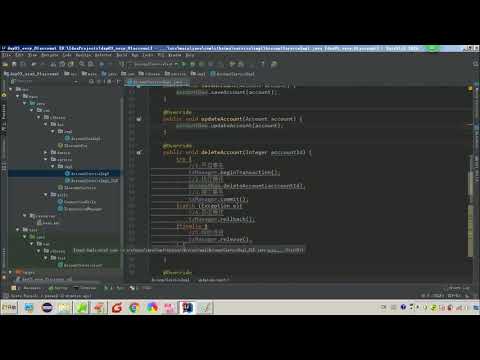The height and width of the screenshot is (360, 480).
Task: Click the Build project hammer icon
Action: point(122,64)
